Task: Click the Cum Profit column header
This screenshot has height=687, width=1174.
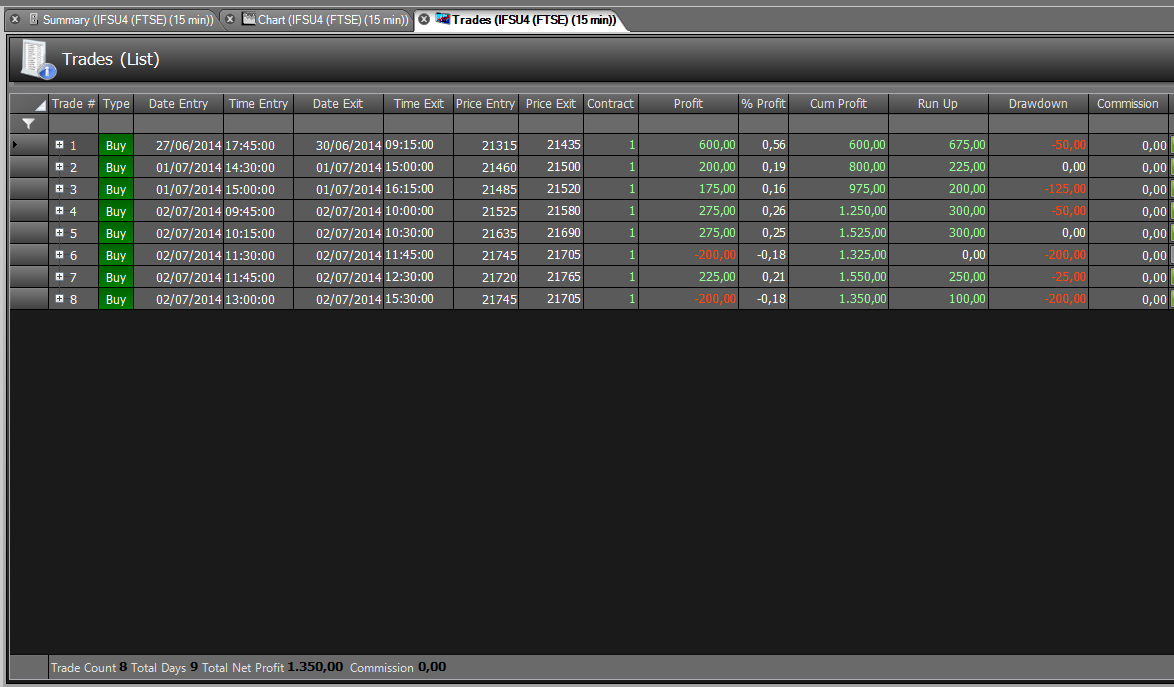Action: coord(838,103)
